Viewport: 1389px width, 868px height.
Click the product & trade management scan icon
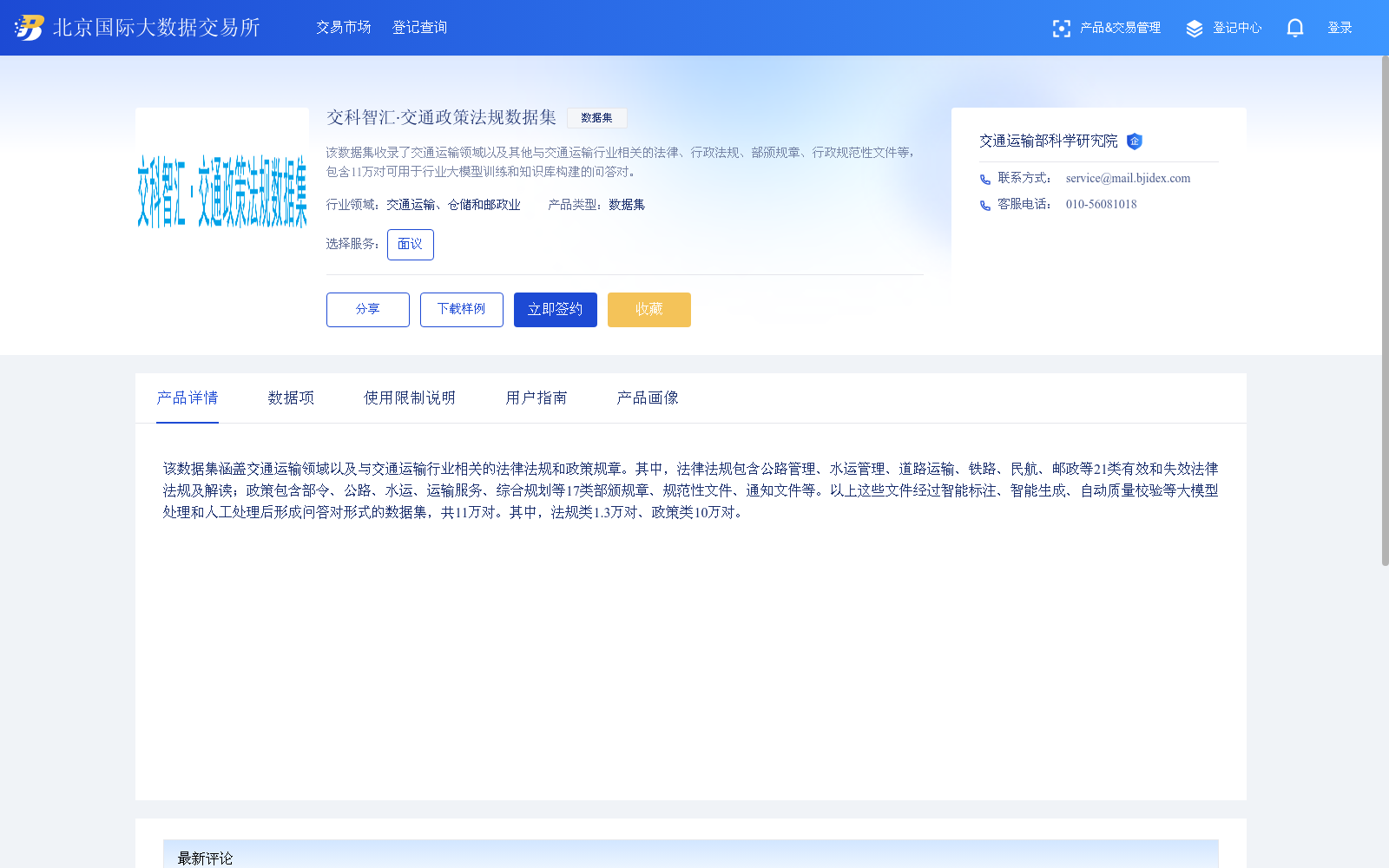pyautogui.click(x=1061, y=29)
